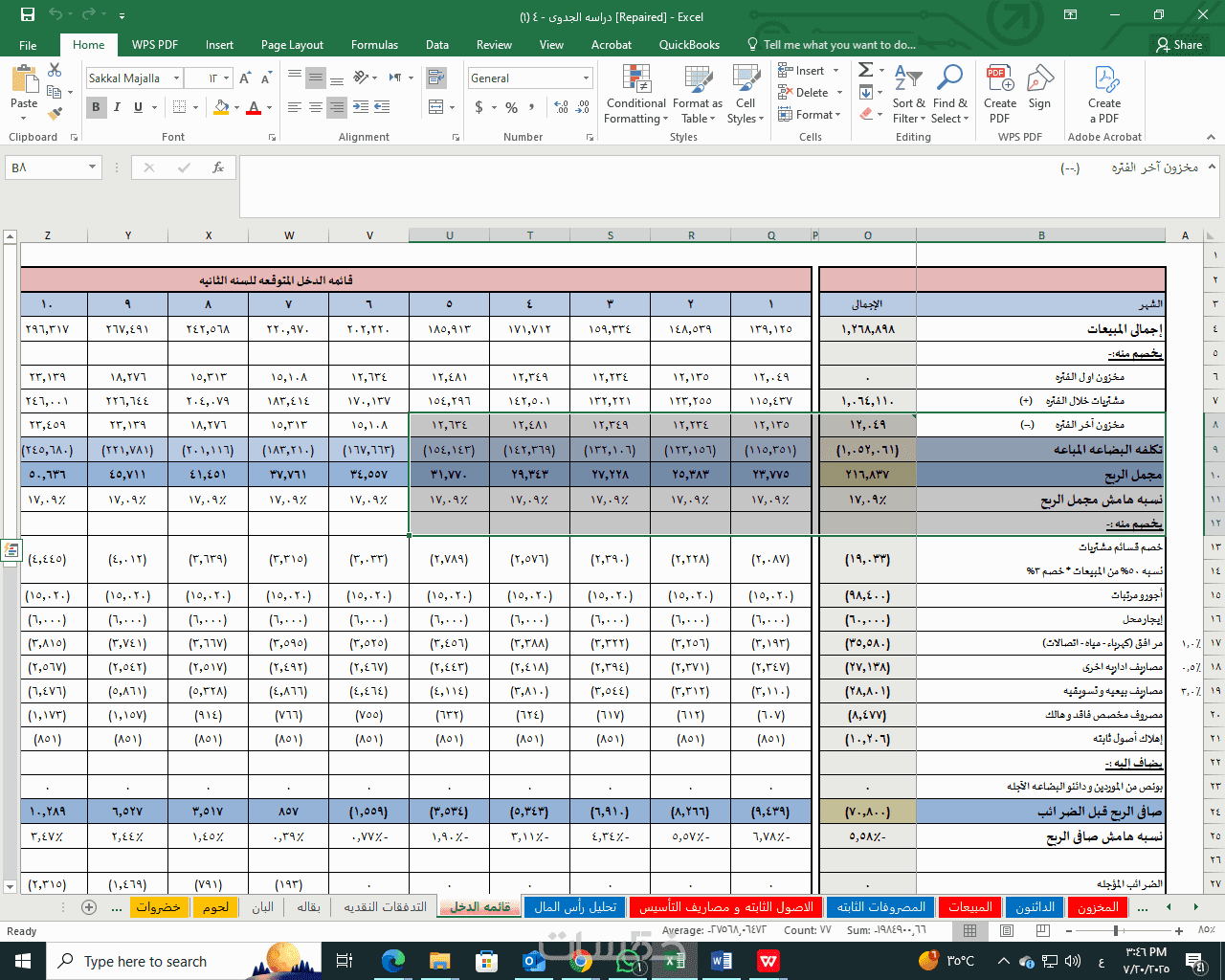Click the Decrease Decimal icon
The image size is (1225, 980).
point(582,107)
